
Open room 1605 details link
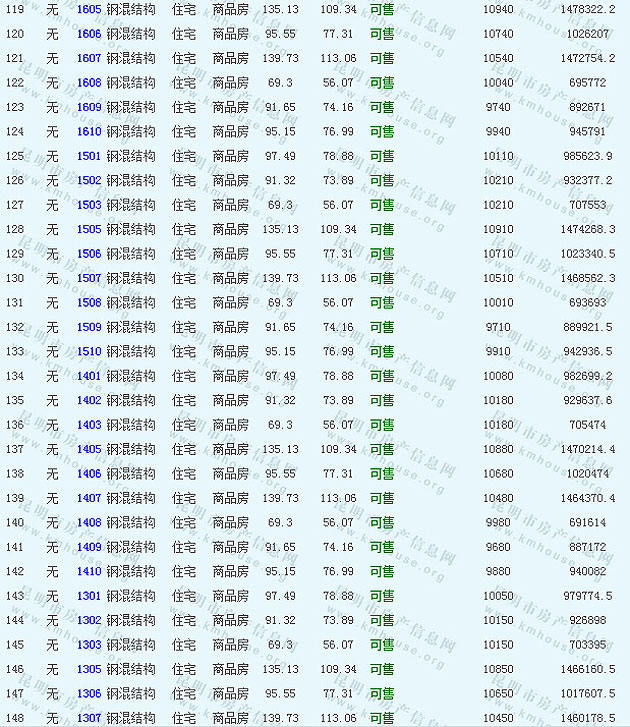coord(89,9)
